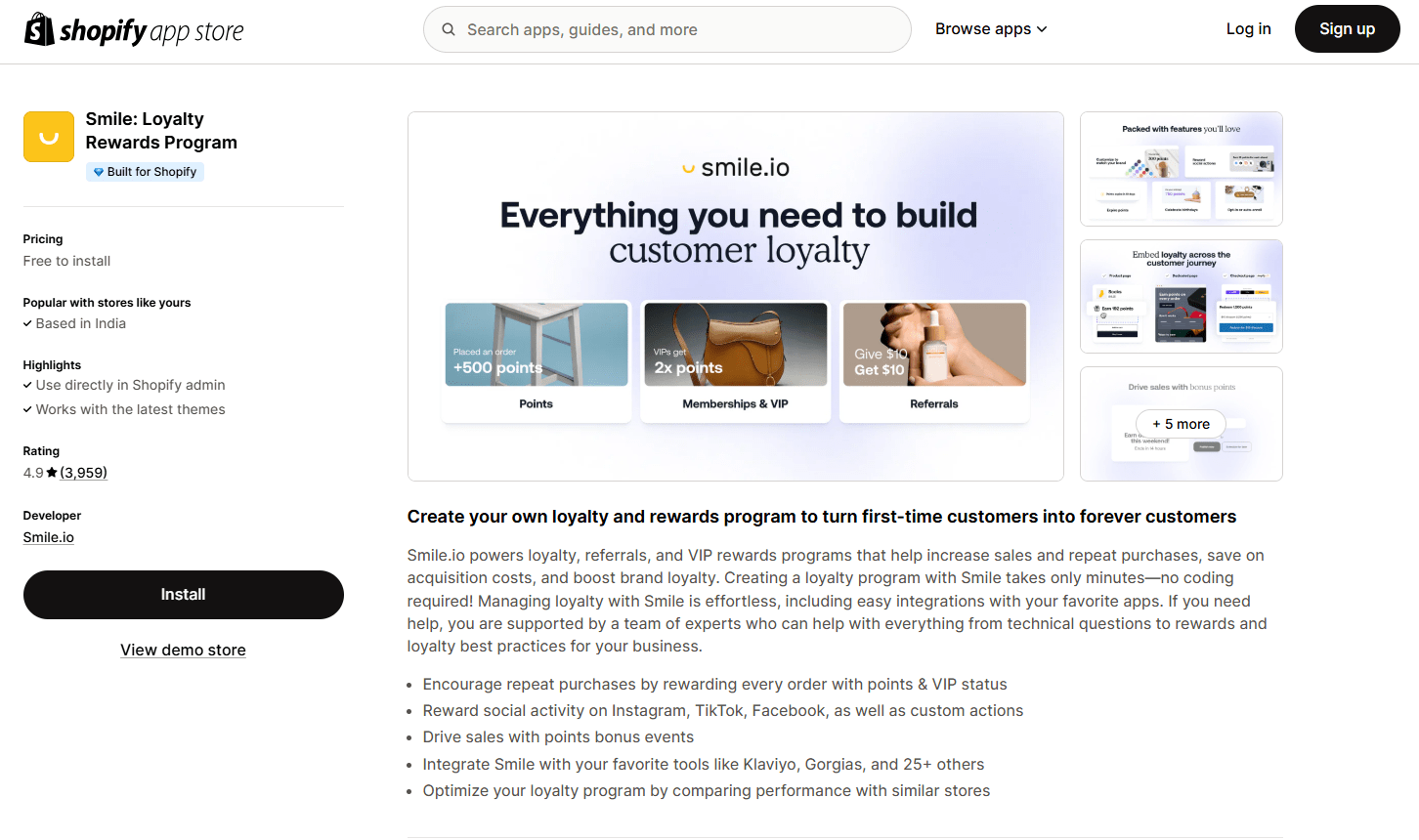
Task: Click the Everything you need to build headline
Action: 739,215
